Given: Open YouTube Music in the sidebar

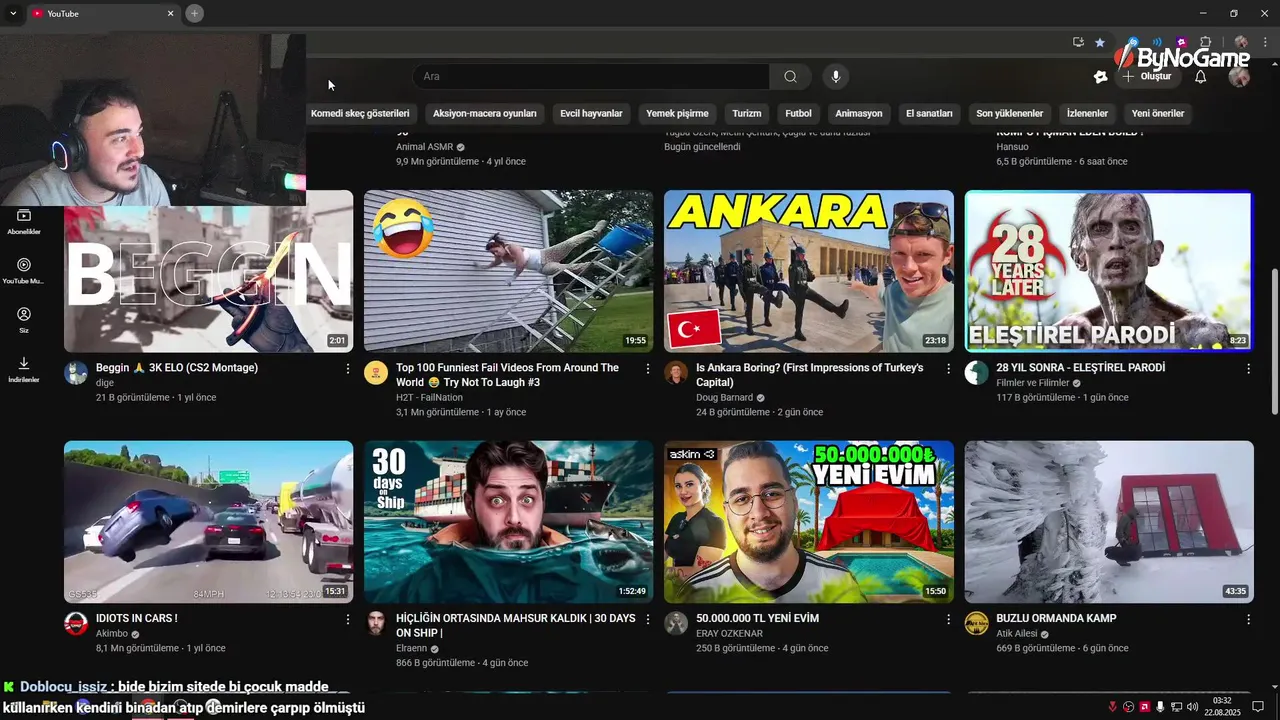Looking at the screenshot, I should 24,271.
